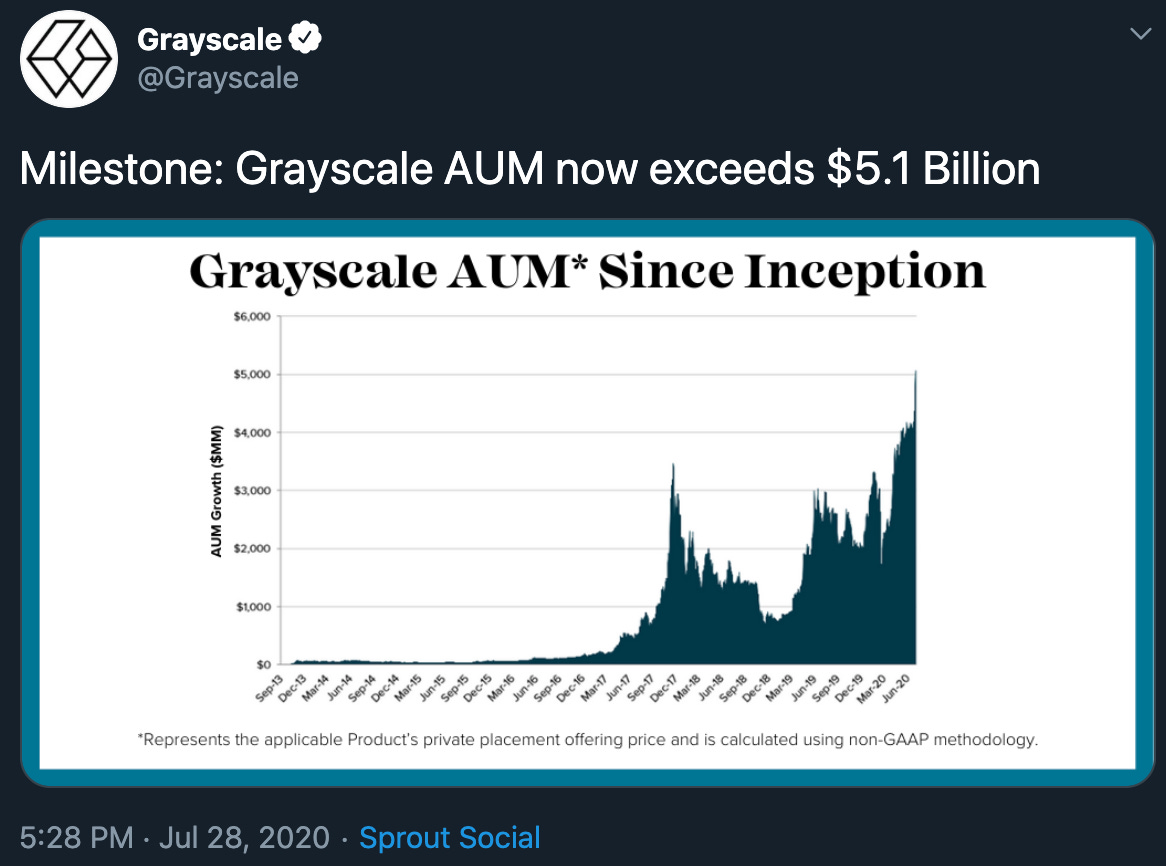Click the non-GAAP methodology footnote text
The image size is (1166, 866).
587,740
